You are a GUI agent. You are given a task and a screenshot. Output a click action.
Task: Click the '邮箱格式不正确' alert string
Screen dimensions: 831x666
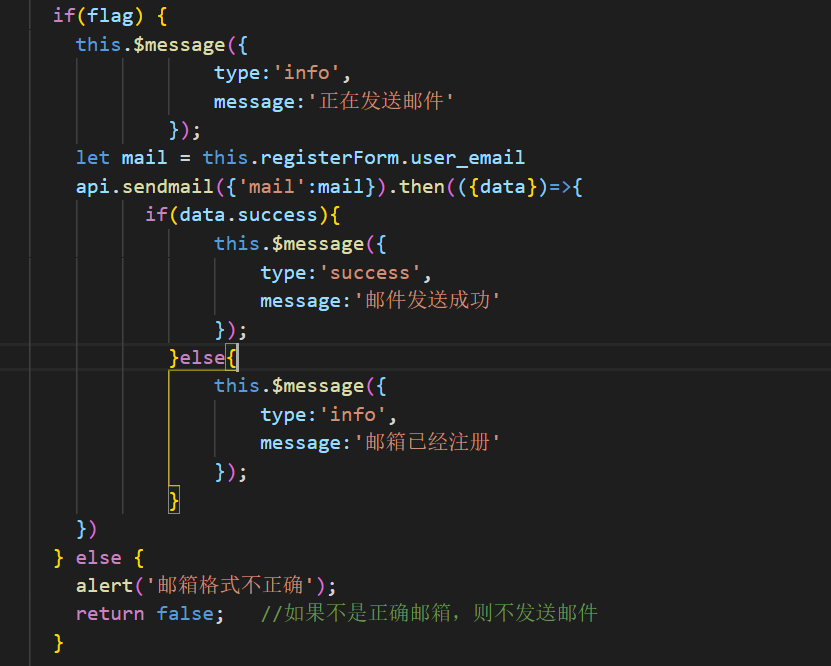[x=237, y=585]
